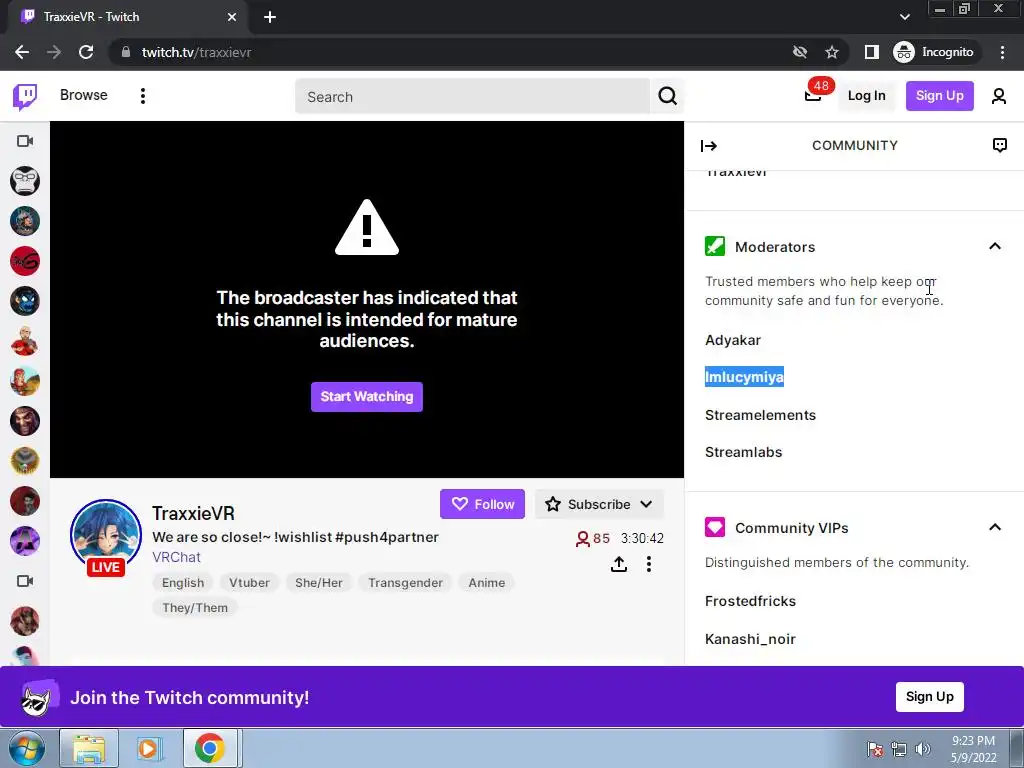The width and height of the screenshot is (1024, 768).
Task: Click the tracking protection eye icon in address bar
Action: (799, 52)
